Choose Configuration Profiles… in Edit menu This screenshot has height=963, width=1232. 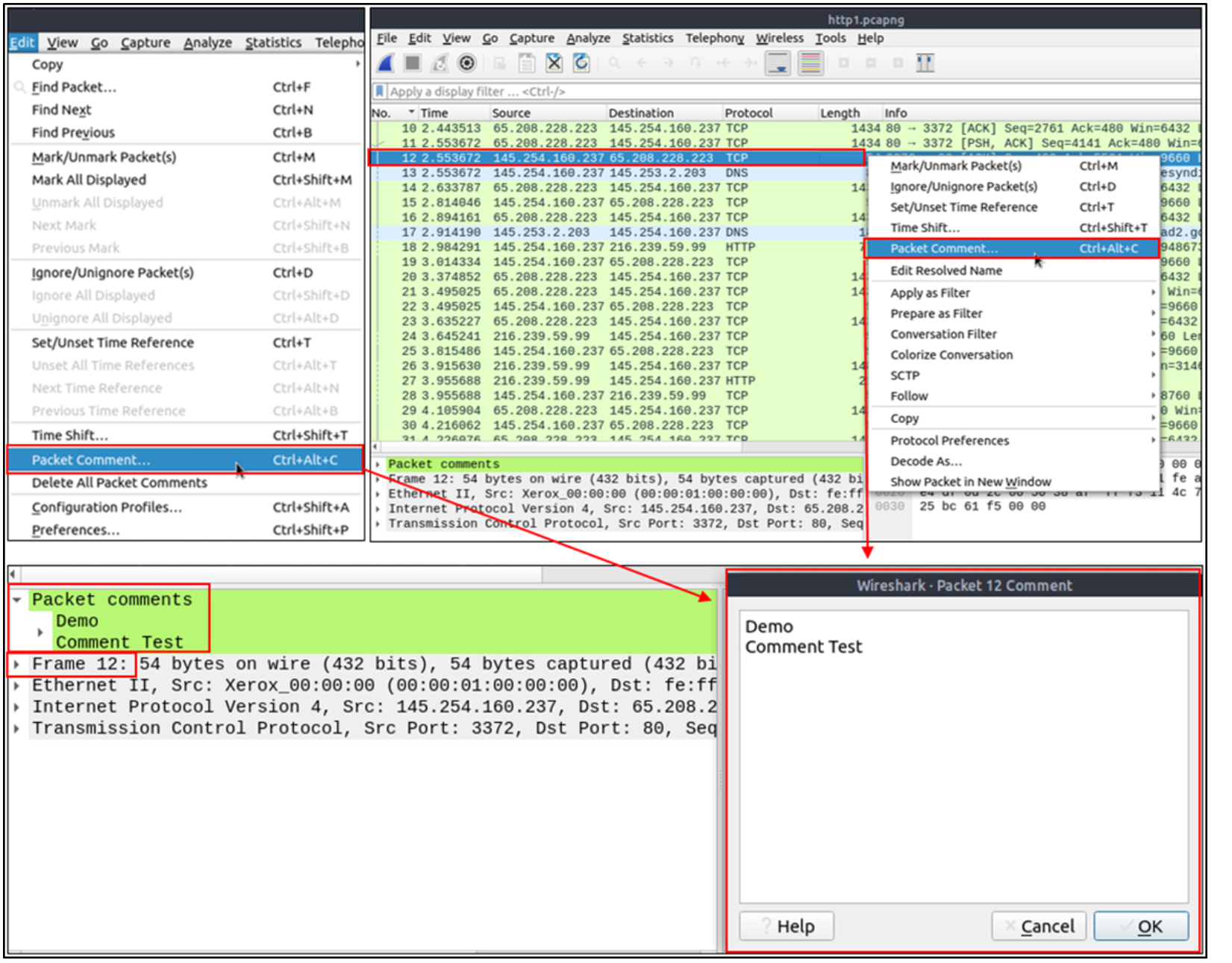coord(186,507)
